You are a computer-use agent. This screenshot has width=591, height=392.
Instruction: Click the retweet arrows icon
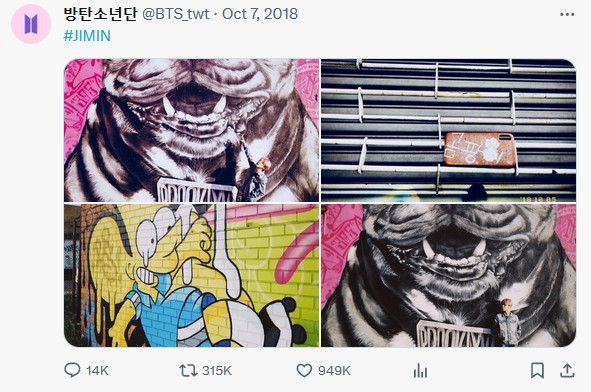point(188,371)
